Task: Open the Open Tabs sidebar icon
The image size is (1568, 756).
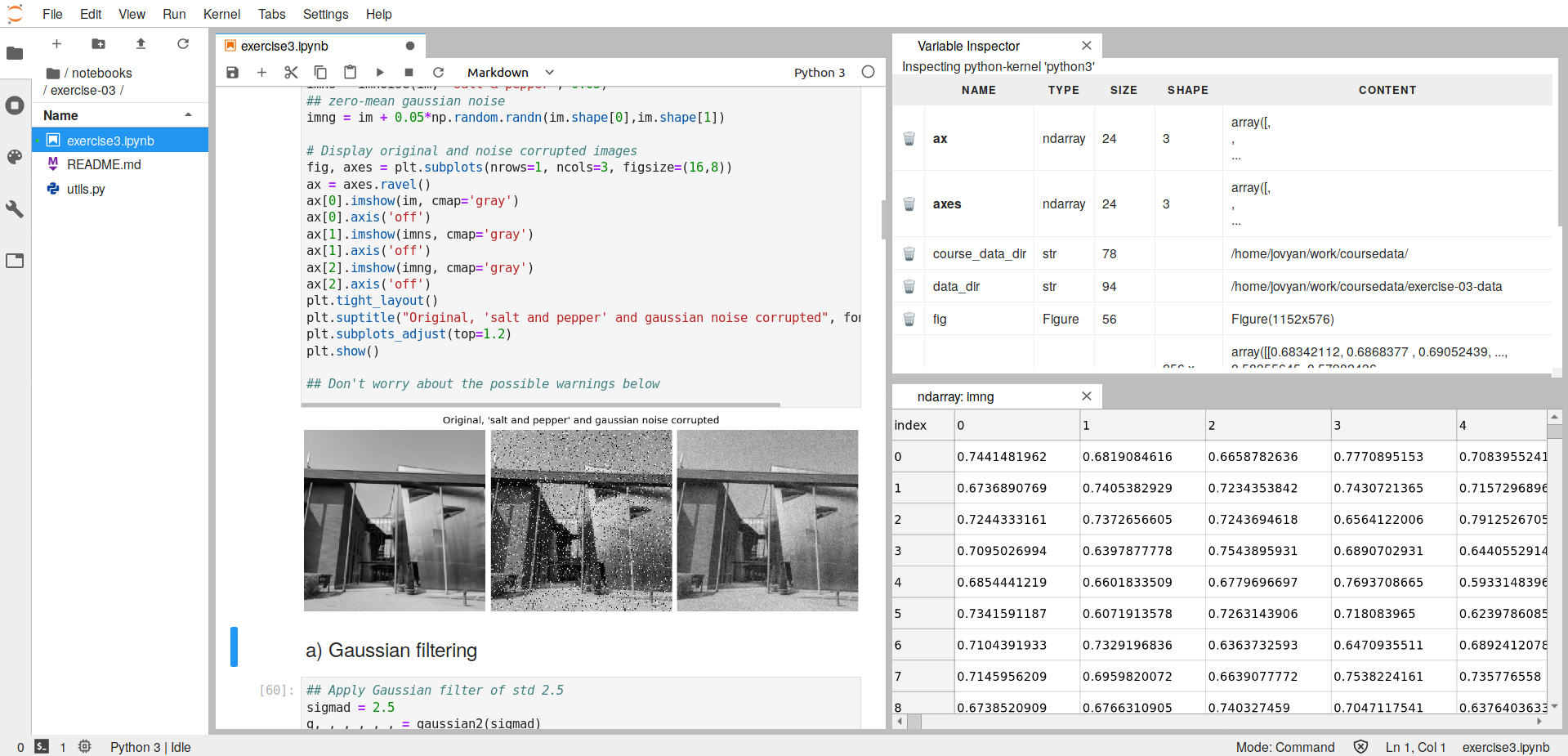Action: 15,261
